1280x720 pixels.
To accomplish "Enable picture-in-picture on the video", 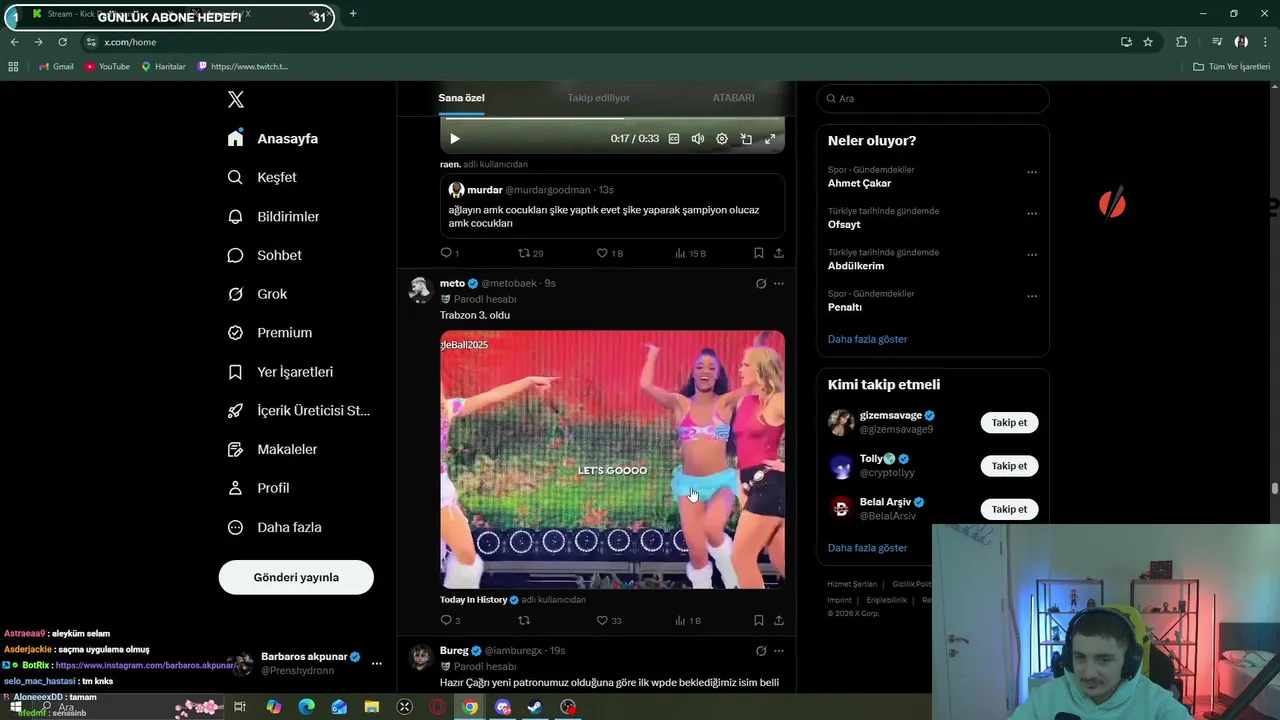I will pyautogui.click(x=746, y=139).
